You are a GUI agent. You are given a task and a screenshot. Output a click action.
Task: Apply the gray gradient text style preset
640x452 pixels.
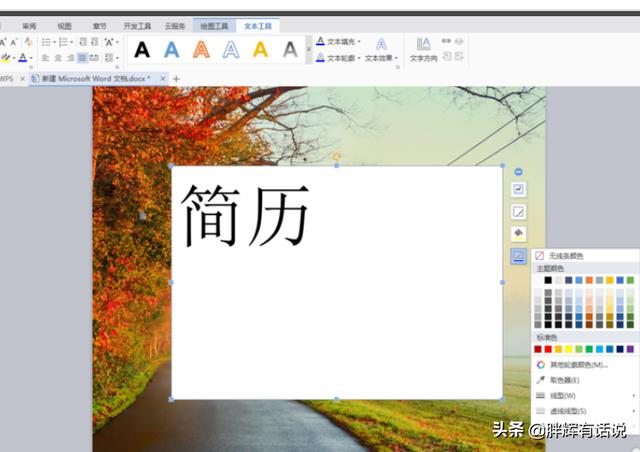[290, 50]
